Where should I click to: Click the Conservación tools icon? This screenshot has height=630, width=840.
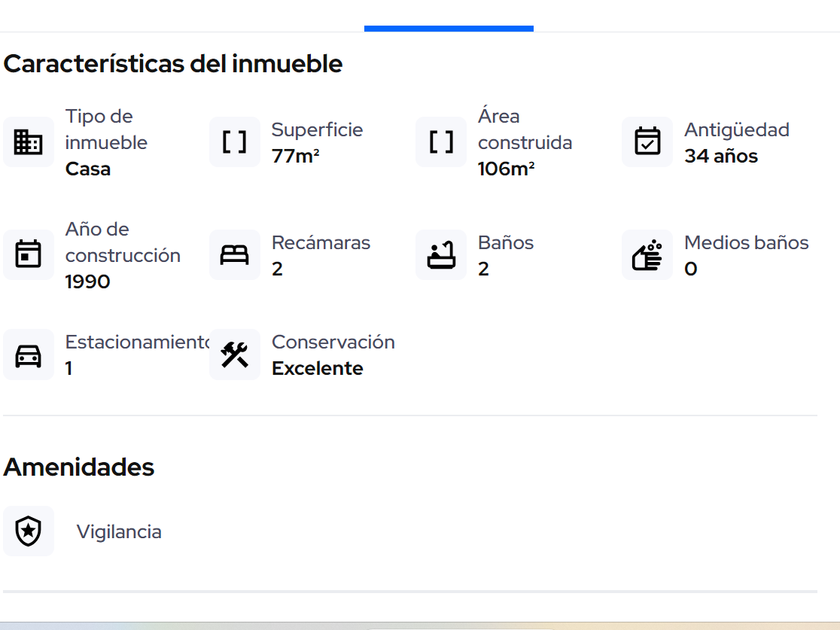pos(234,355)
